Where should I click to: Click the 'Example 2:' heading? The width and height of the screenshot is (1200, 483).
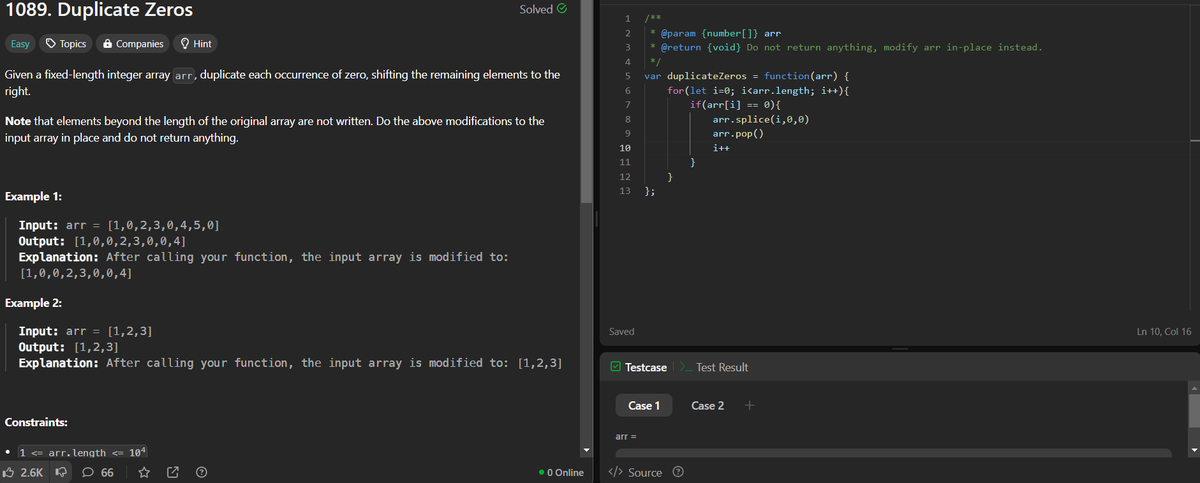click(34, 303)
